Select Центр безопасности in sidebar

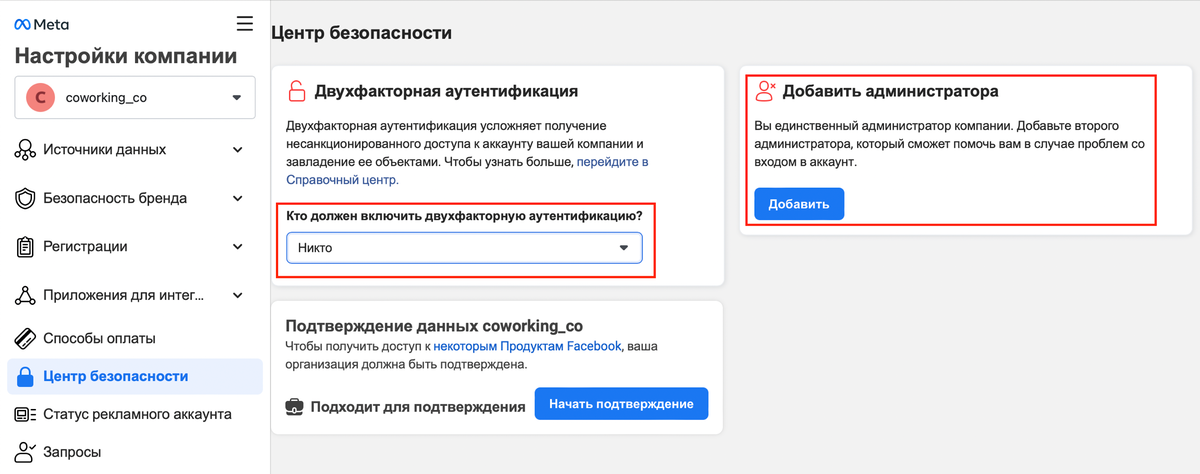[134, 376]
